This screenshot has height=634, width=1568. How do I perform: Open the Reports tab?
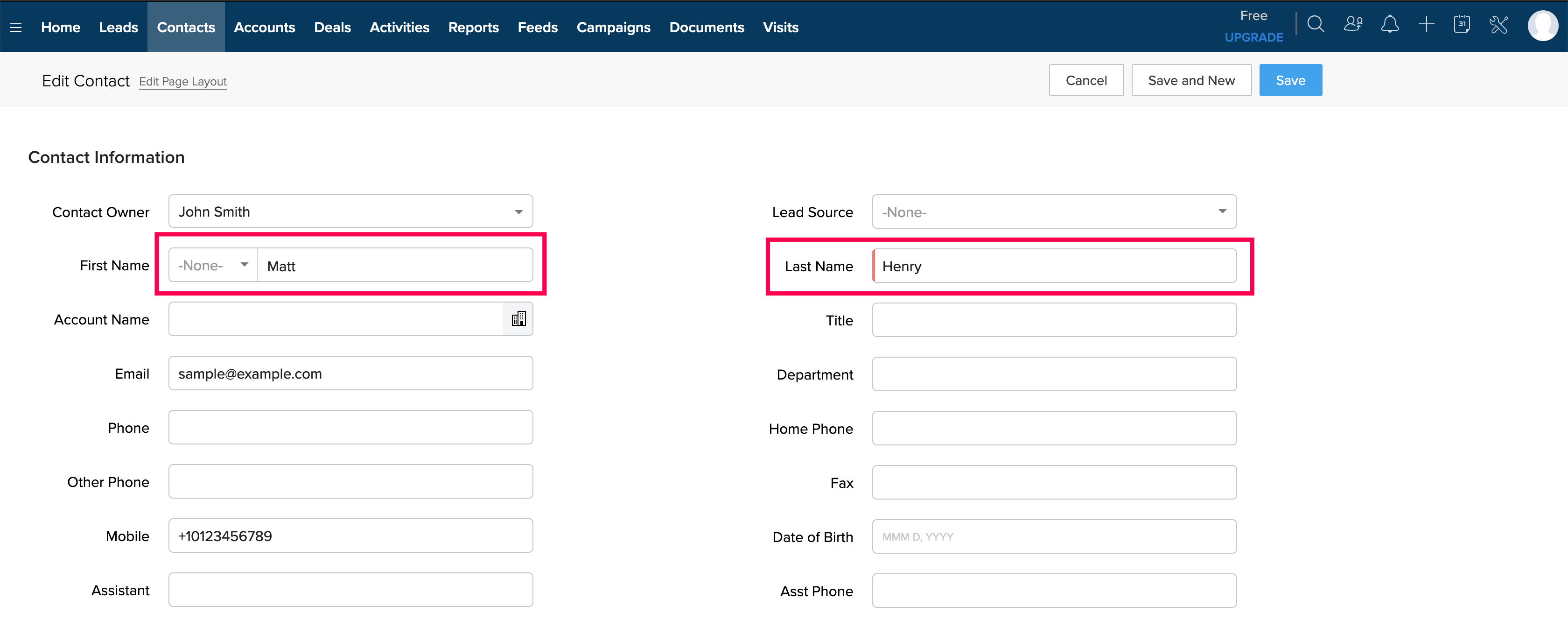click(x=473, y=28)
